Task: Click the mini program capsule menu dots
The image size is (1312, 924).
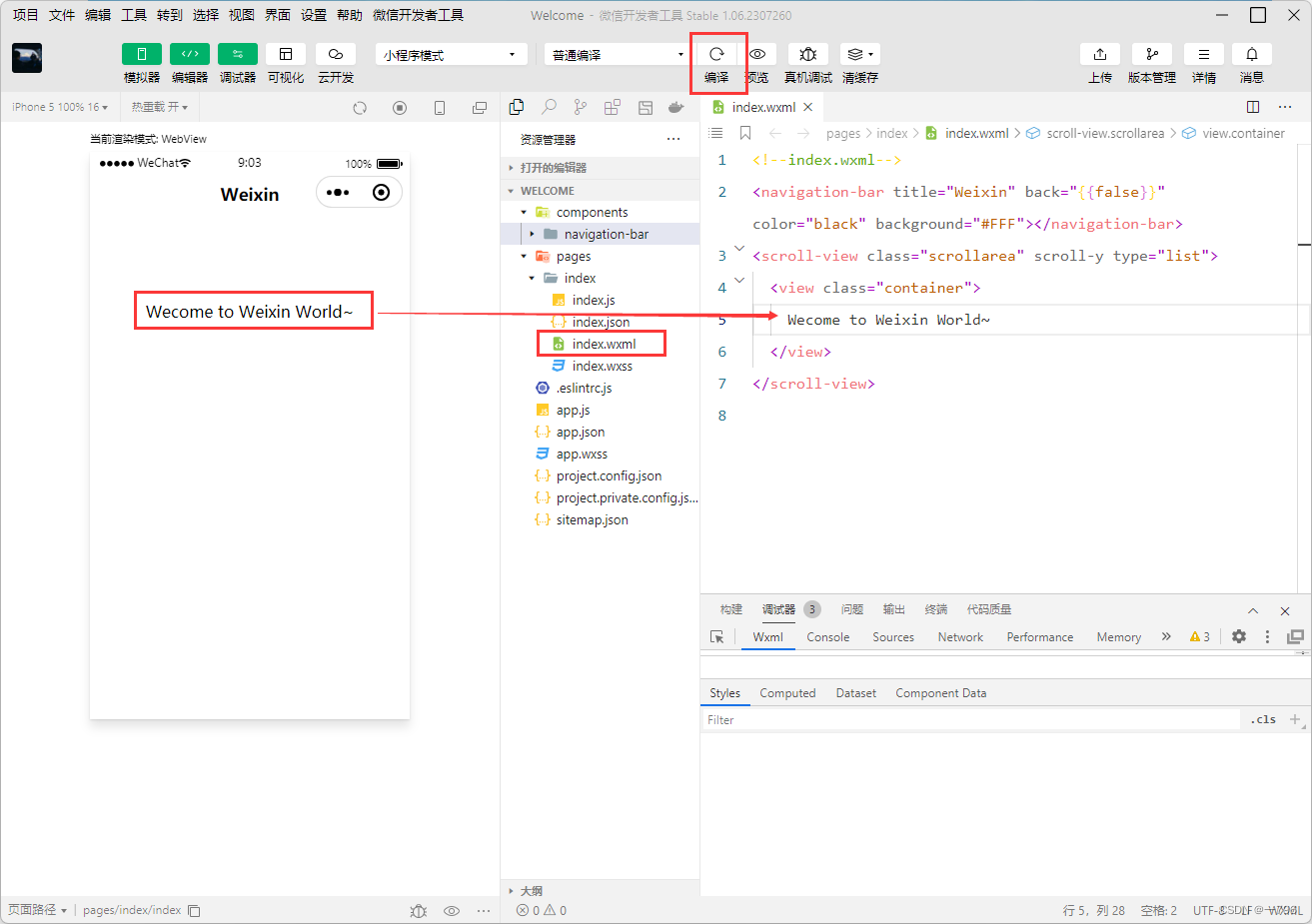Action: click(x=338, y=193)
